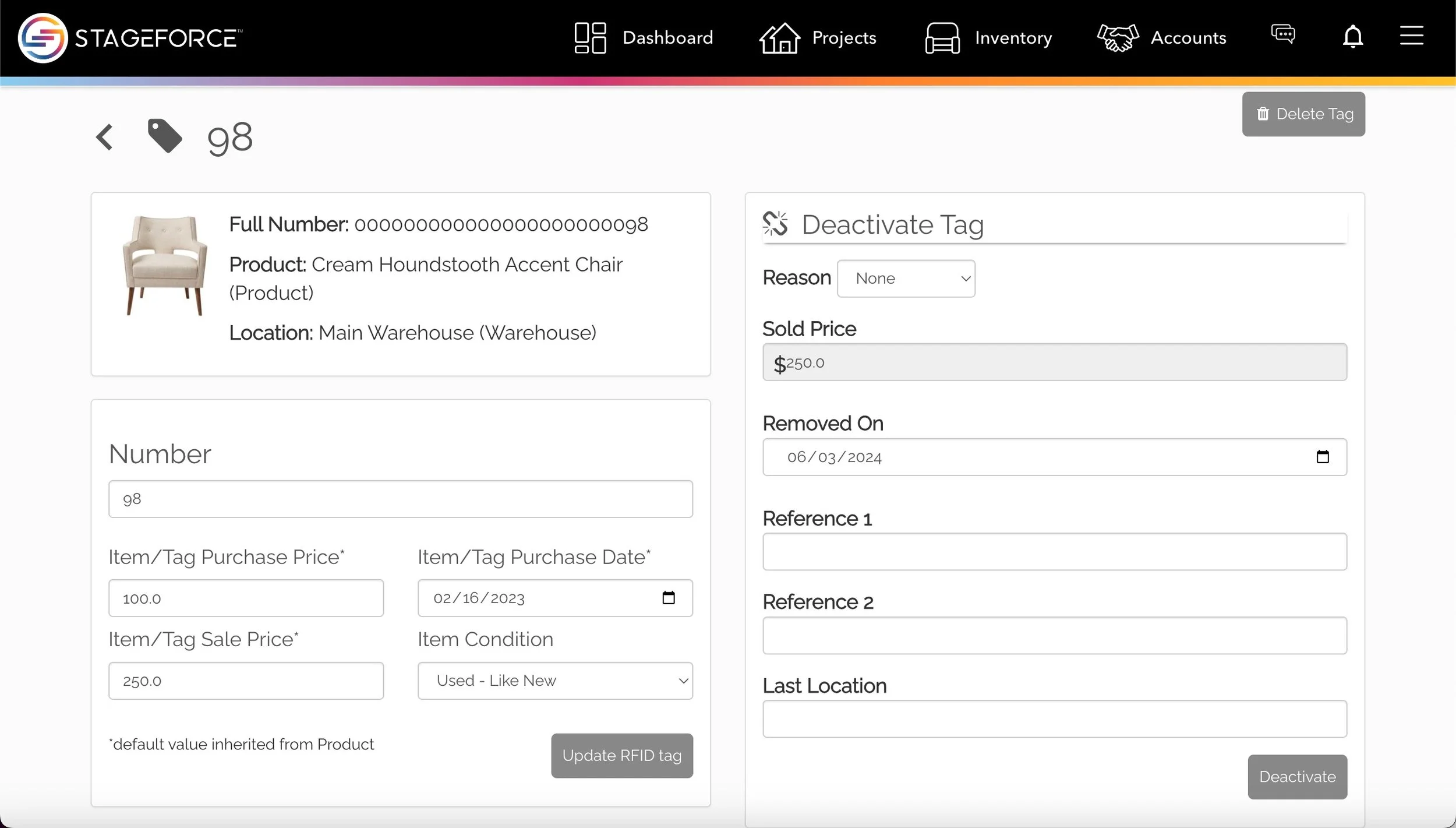Open Removed On calendar picker icon
Screen dimensions: 1456x828
tap(1323, 457)
